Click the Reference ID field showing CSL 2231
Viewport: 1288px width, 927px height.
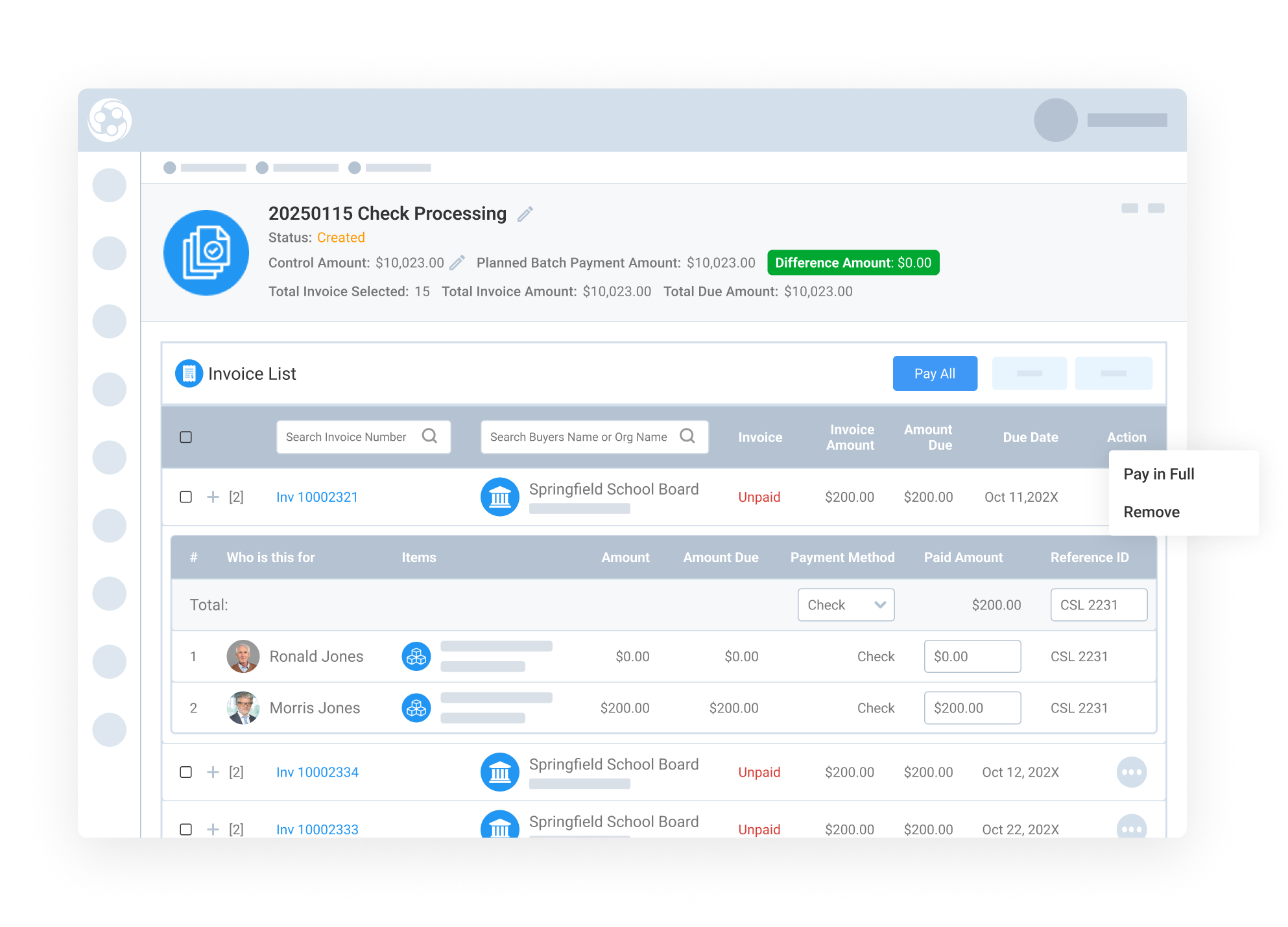(1099, 604)
